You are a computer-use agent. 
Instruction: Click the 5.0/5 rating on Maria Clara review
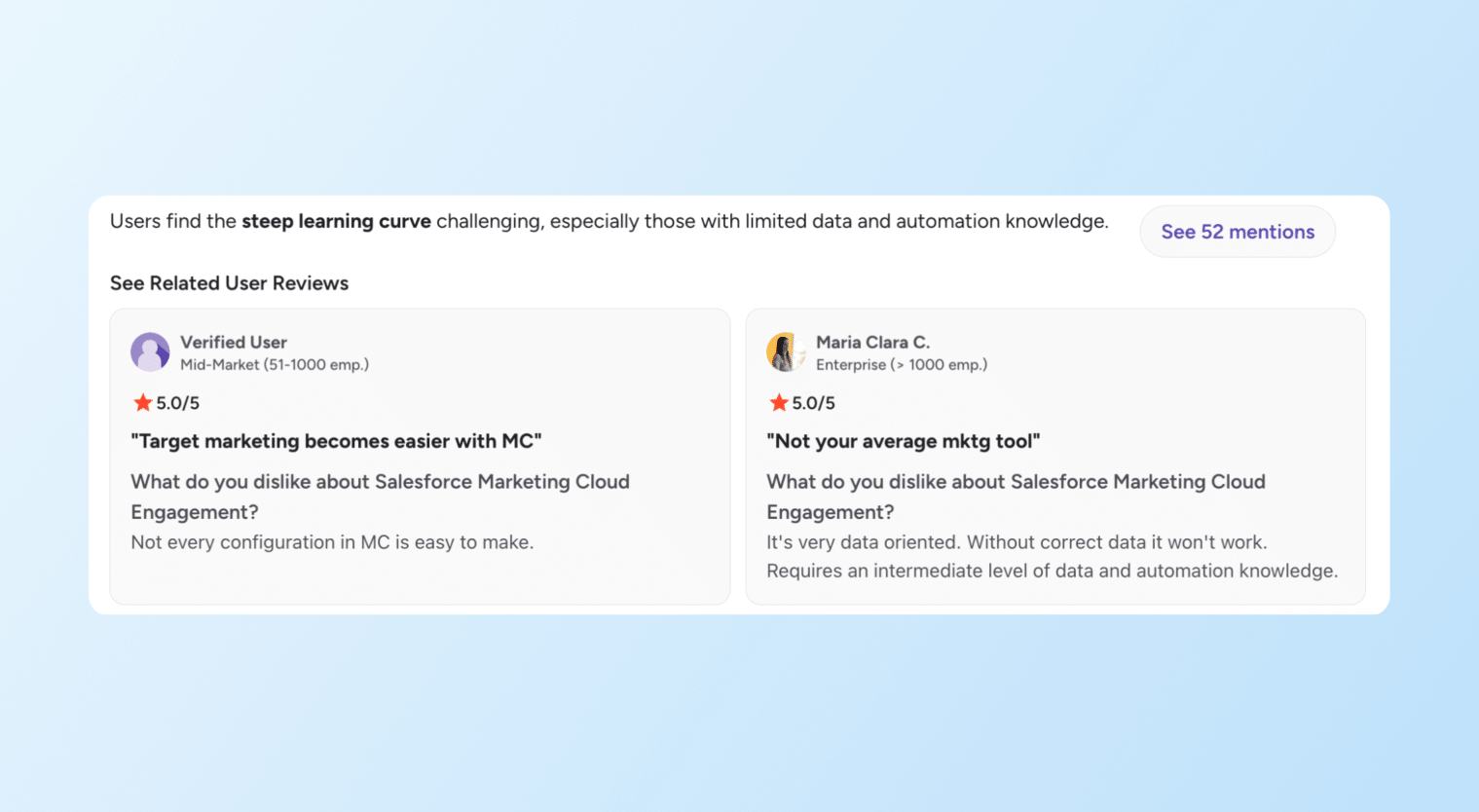[813, 403]
